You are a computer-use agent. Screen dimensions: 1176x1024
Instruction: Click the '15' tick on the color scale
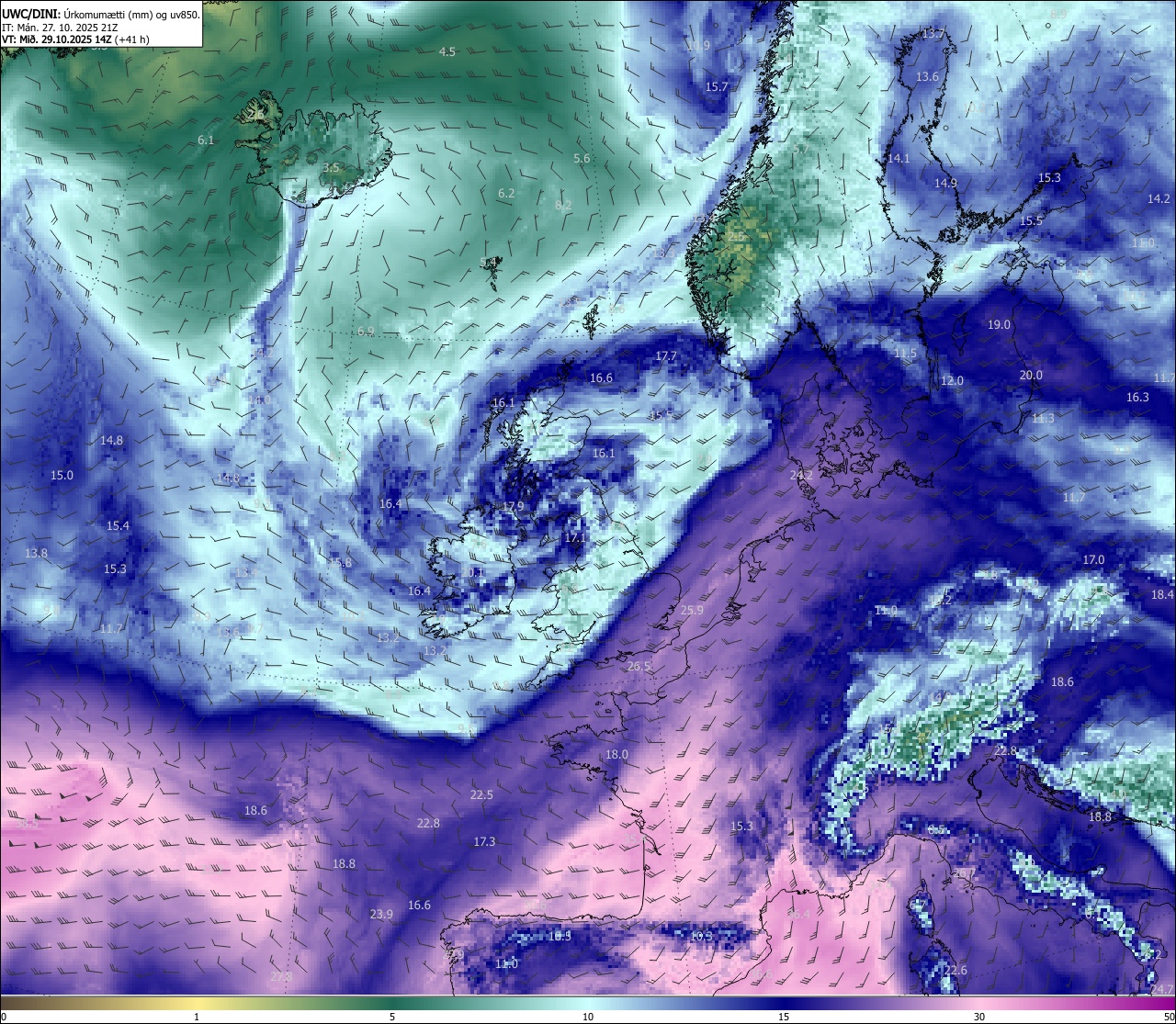[784, 1017]
